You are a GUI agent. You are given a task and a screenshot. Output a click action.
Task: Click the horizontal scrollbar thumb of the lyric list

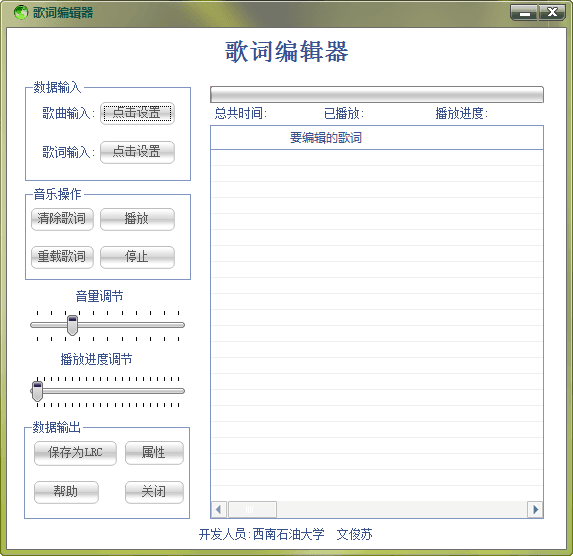(252, 510)
